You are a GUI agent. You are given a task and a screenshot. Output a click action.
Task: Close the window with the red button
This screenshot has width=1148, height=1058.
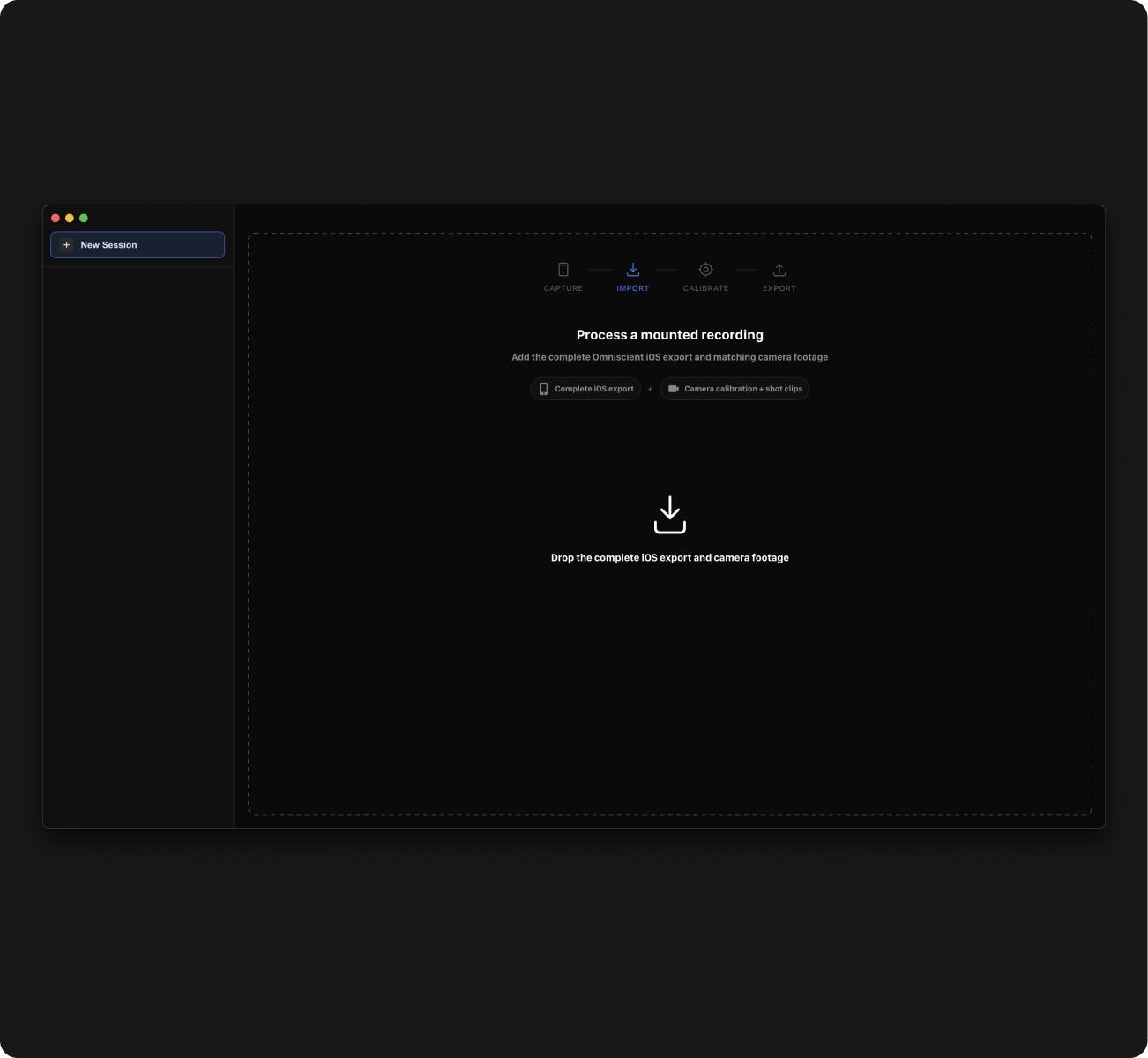[x=56, y=218]
